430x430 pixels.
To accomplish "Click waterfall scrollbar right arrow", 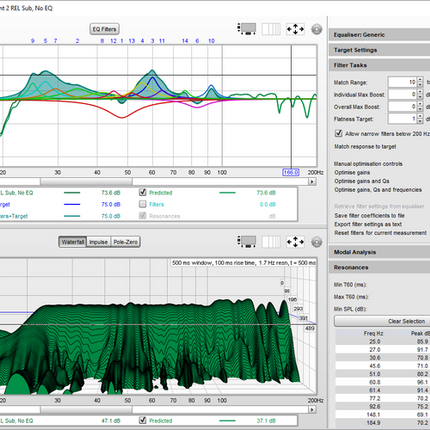I will [x=312, y=409].
